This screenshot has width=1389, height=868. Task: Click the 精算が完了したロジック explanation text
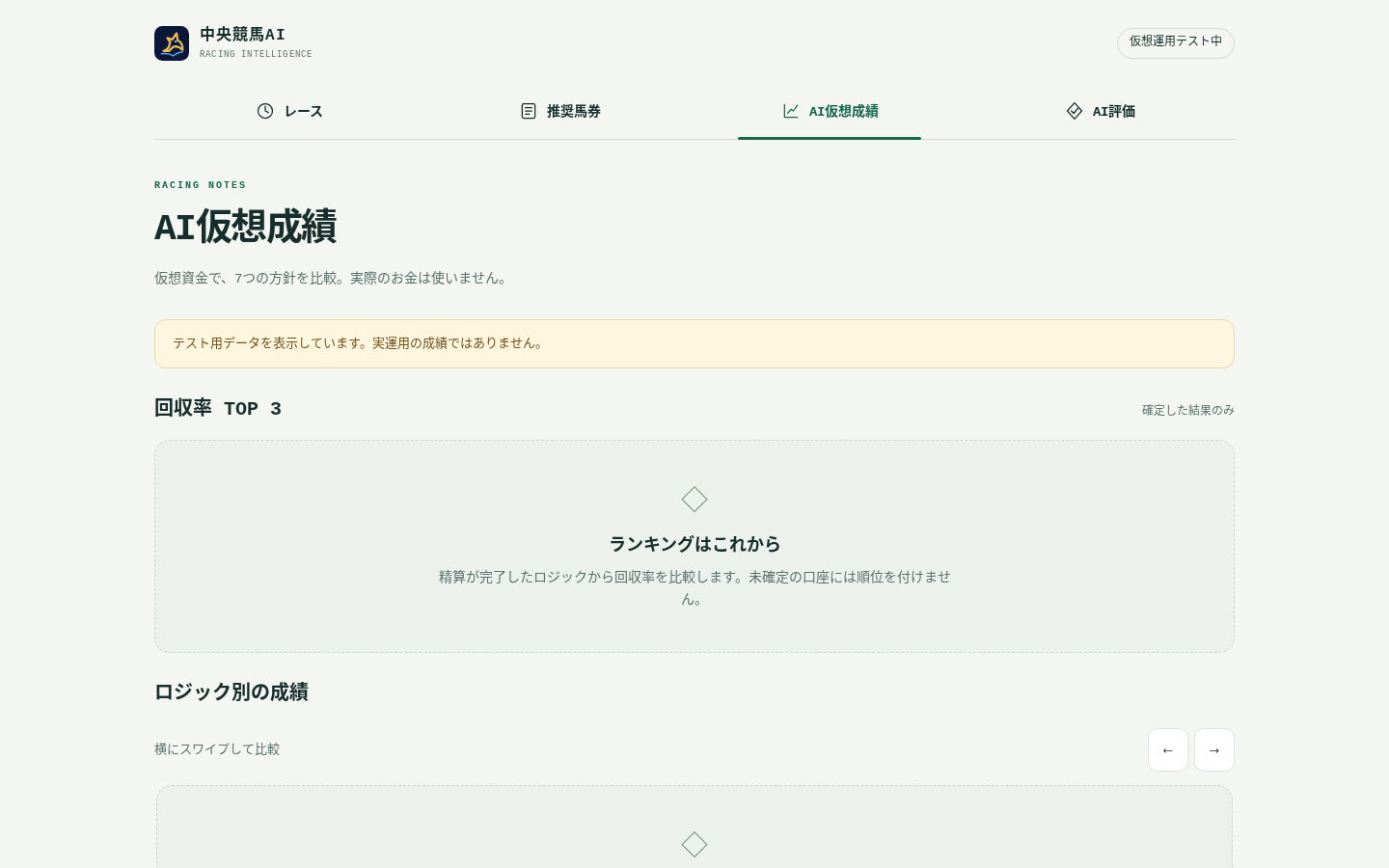point(694,587)
